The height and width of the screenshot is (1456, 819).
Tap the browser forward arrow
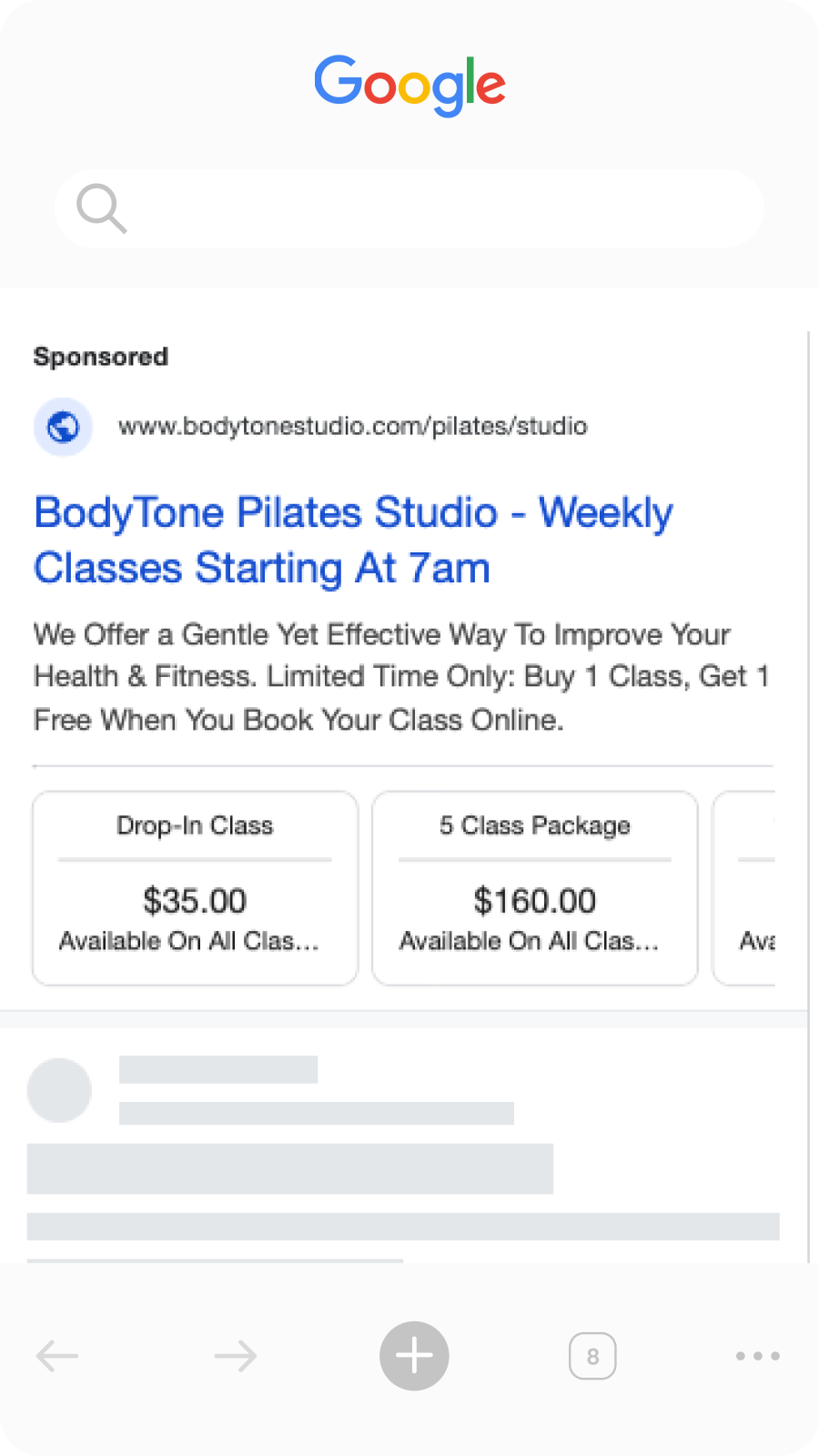(x=235, y=1355)
